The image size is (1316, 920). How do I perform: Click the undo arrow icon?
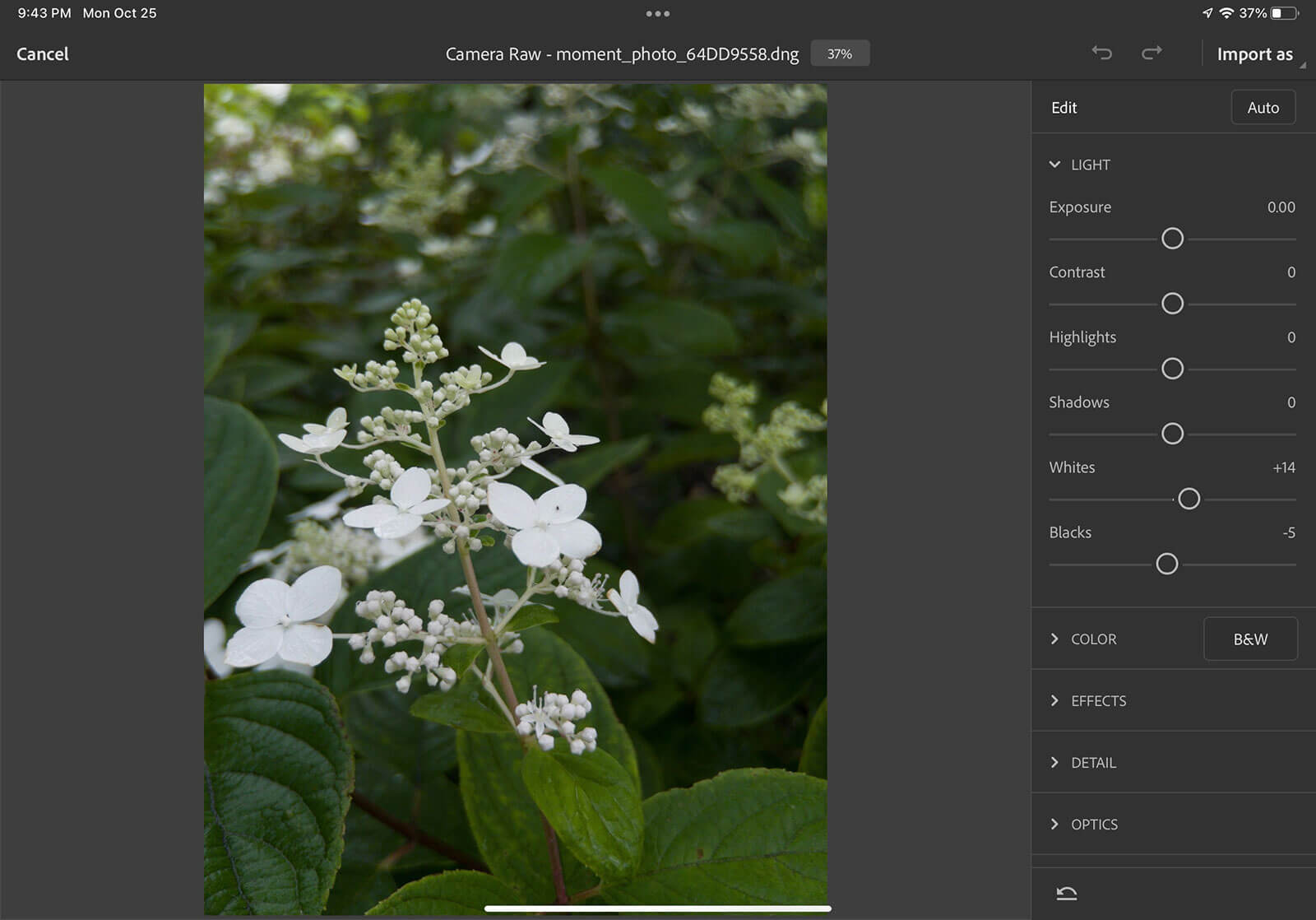1101,53
